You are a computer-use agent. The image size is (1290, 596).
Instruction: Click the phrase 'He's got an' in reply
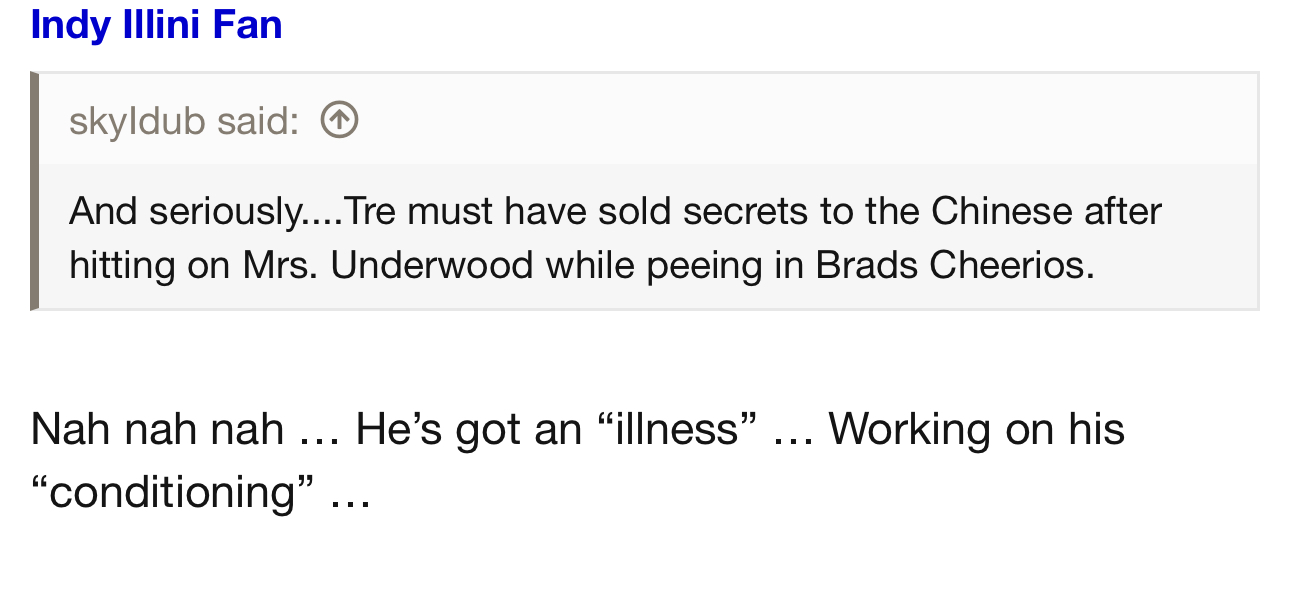coord(468,429)
